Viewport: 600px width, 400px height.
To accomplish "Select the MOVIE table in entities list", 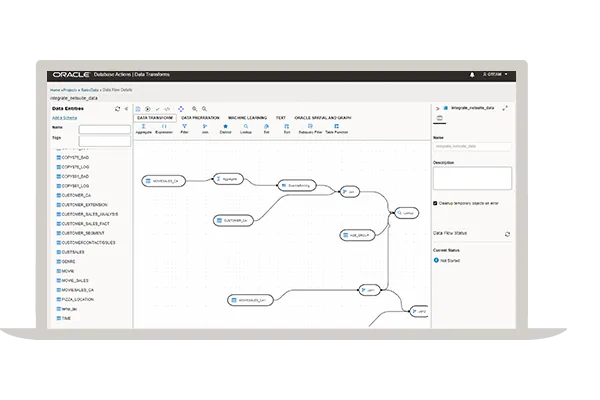I will coord(68,270).
